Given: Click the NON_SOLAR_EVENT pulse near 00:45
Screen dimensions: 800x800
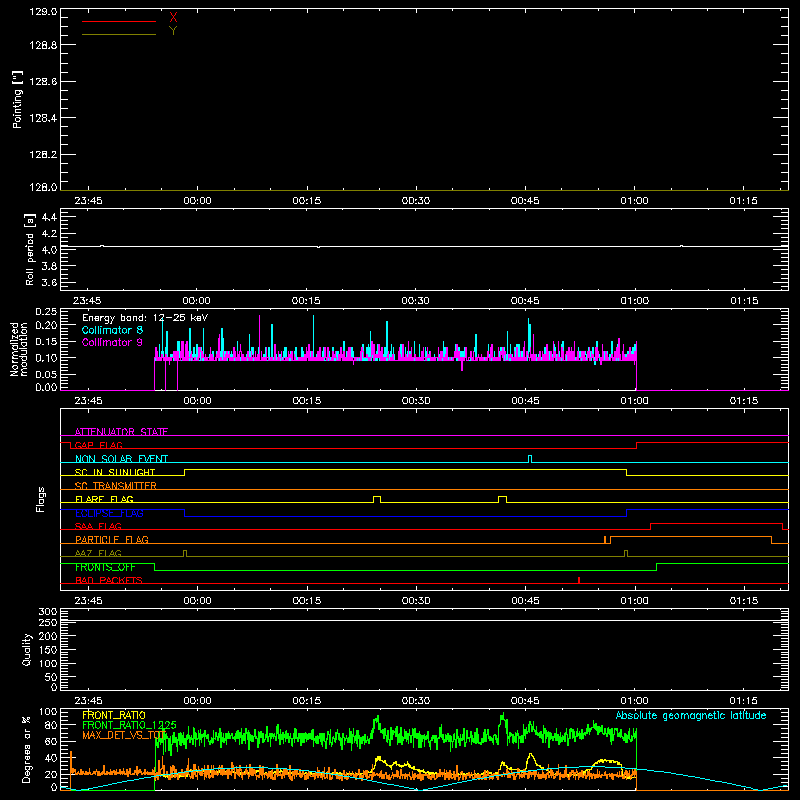Looking at the screenshot, I should point(530,459).
